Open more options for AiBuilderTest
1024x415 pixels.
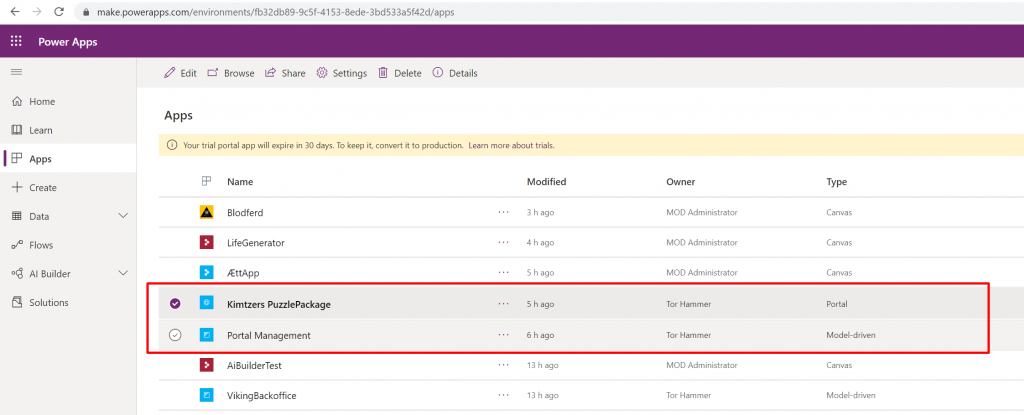pos(503,365)
